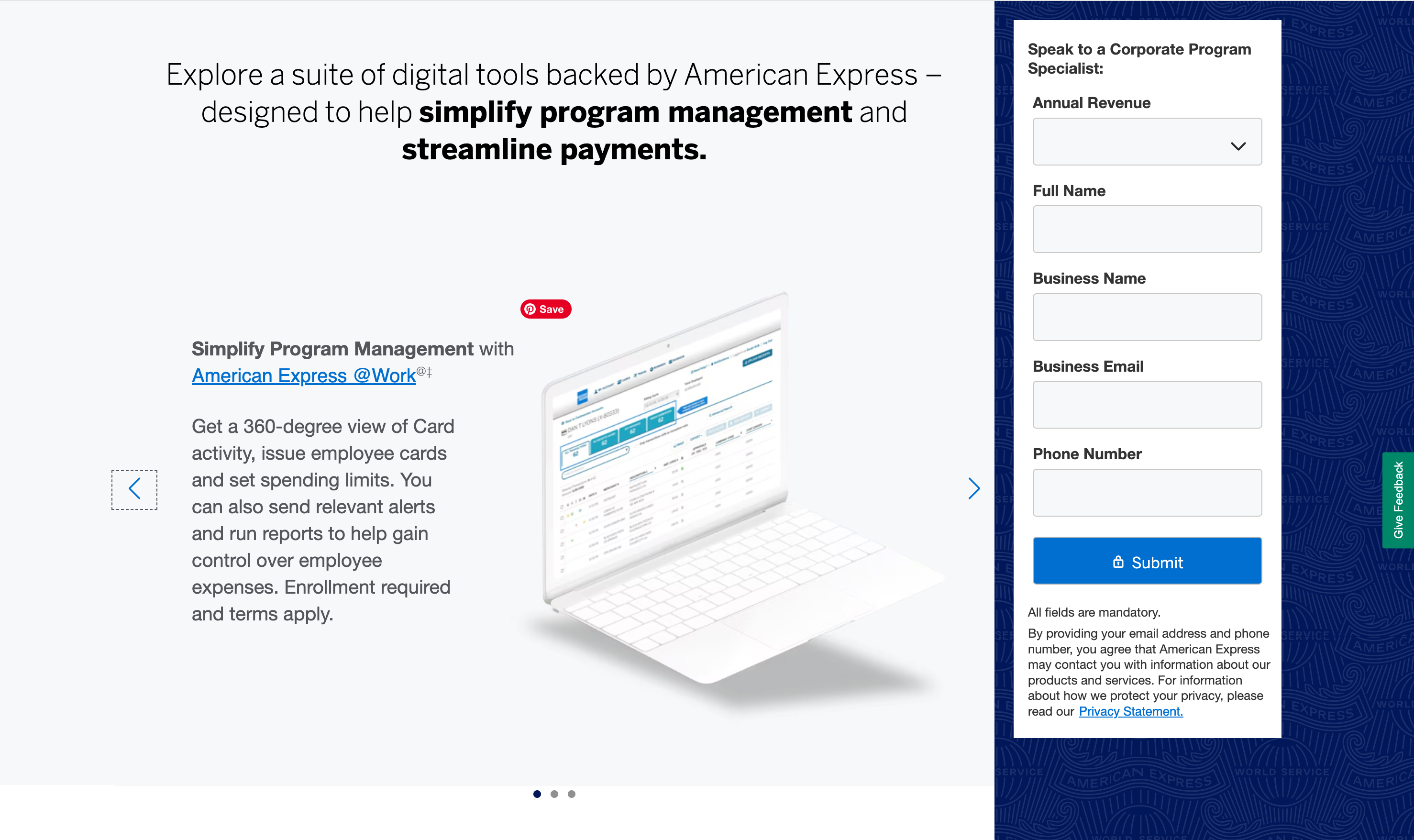Select the first carousel indicator dot
Image resolution: width=1414 pixels, height=840 pixels.
537,794
